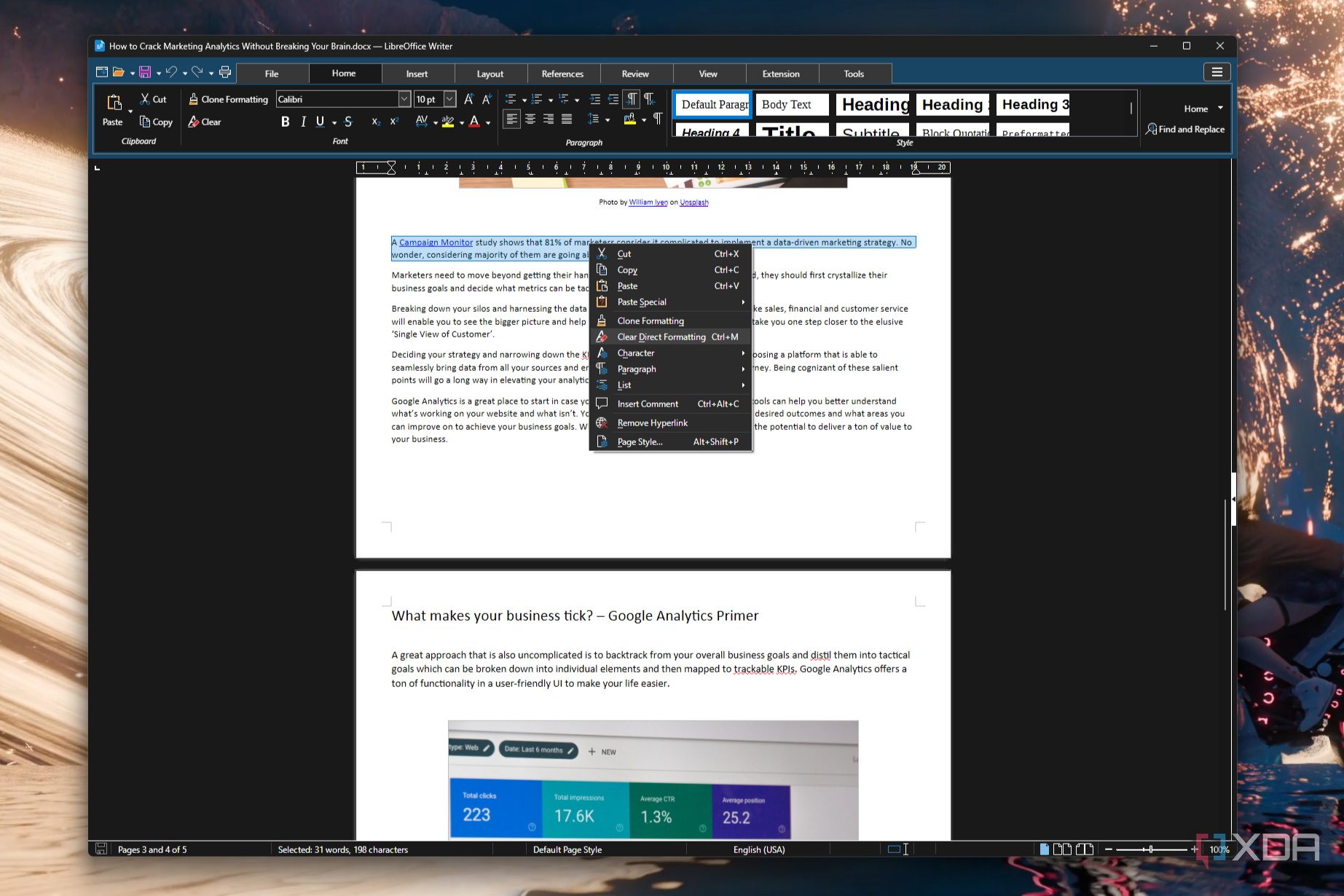Screen dimensions: 1344x896
Task: Toggle Underline formatting
Action: [x=320, y=122]
